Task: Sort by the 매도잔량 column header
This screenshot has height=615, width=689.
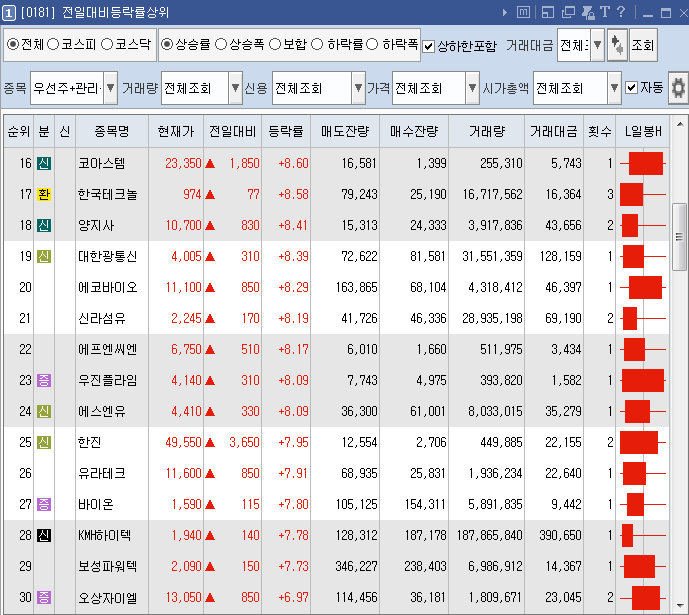Action: (x=345, y=131)
